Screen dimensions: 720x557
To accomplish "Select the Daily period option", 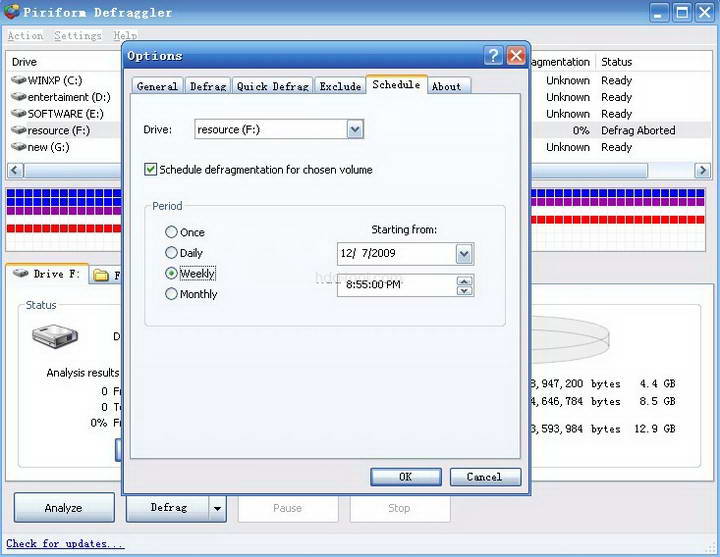I will 171,253.
